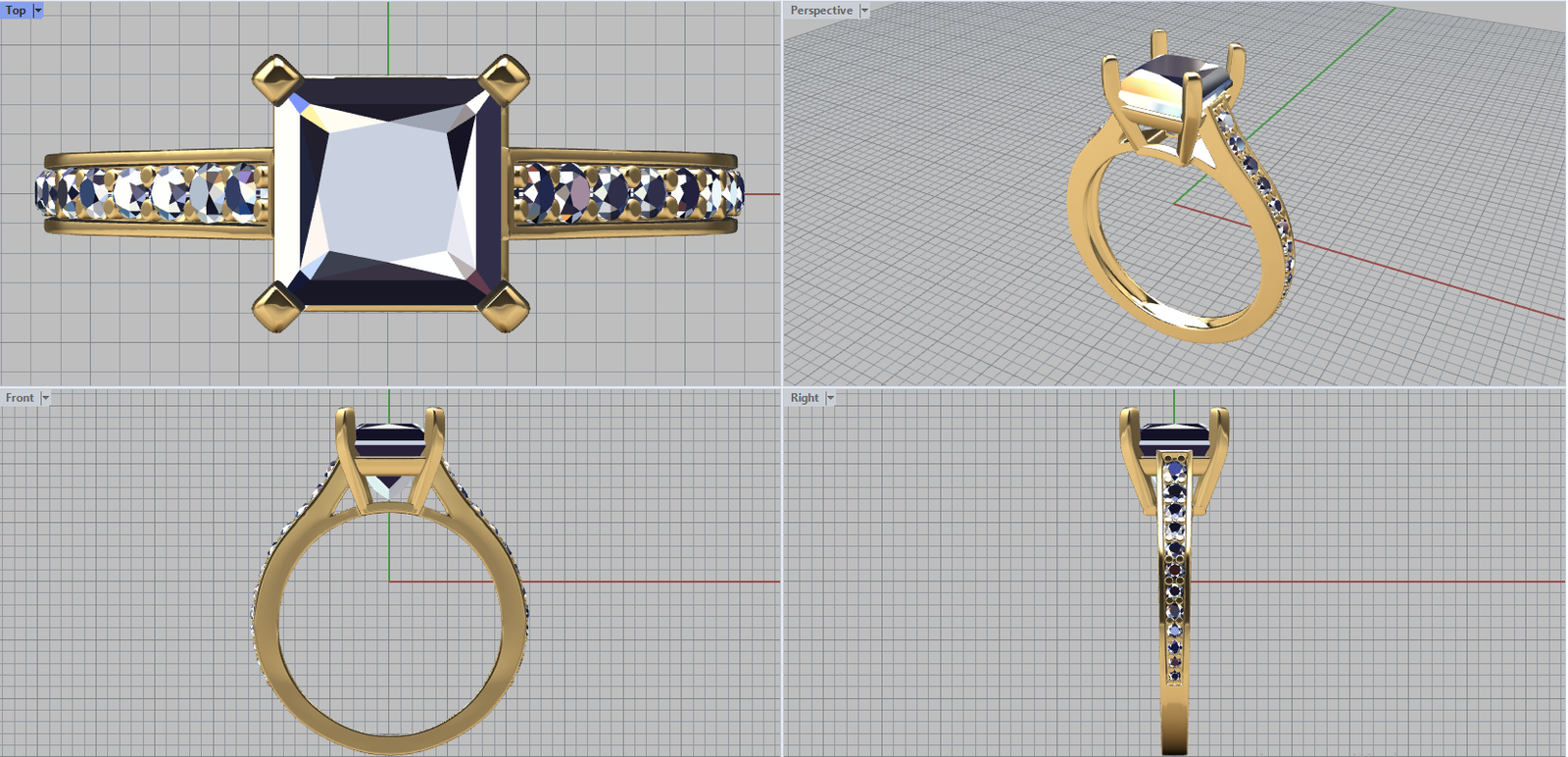Pick the upper-right gold prong in Top view
Image resolution: width=1568 pixels, height=757 pixels.
click(x=505, y=77)
